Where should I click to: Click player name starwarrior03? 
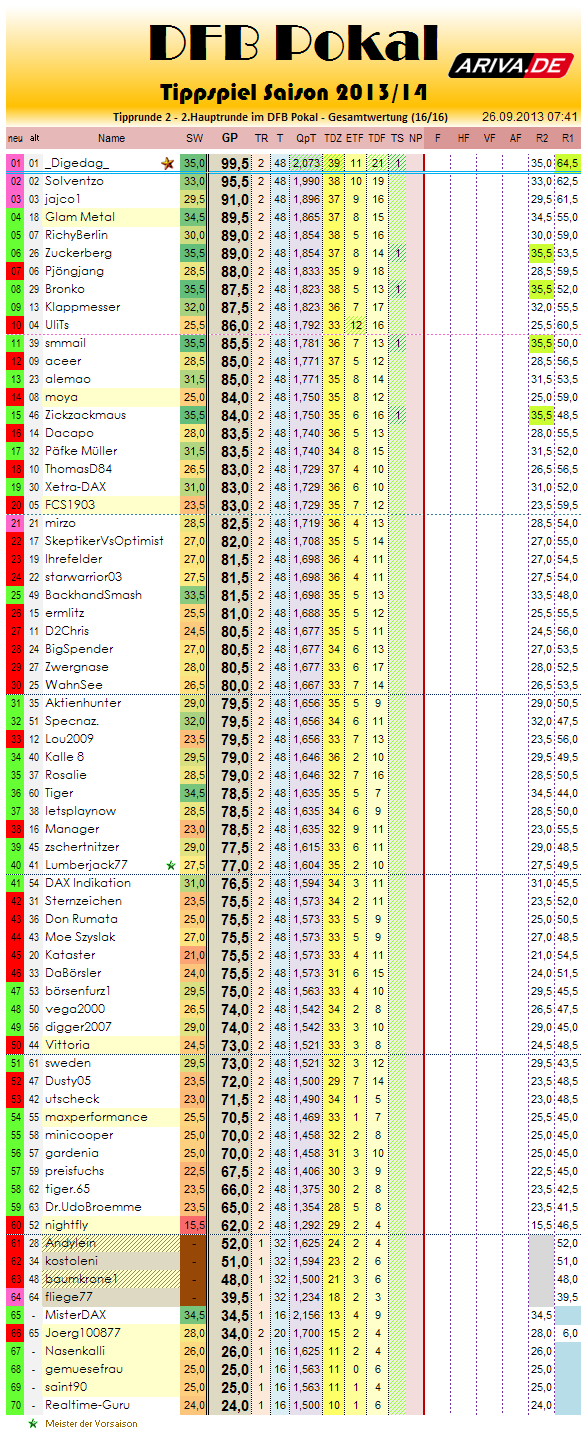pyautogui.click(x=84, y=577)
